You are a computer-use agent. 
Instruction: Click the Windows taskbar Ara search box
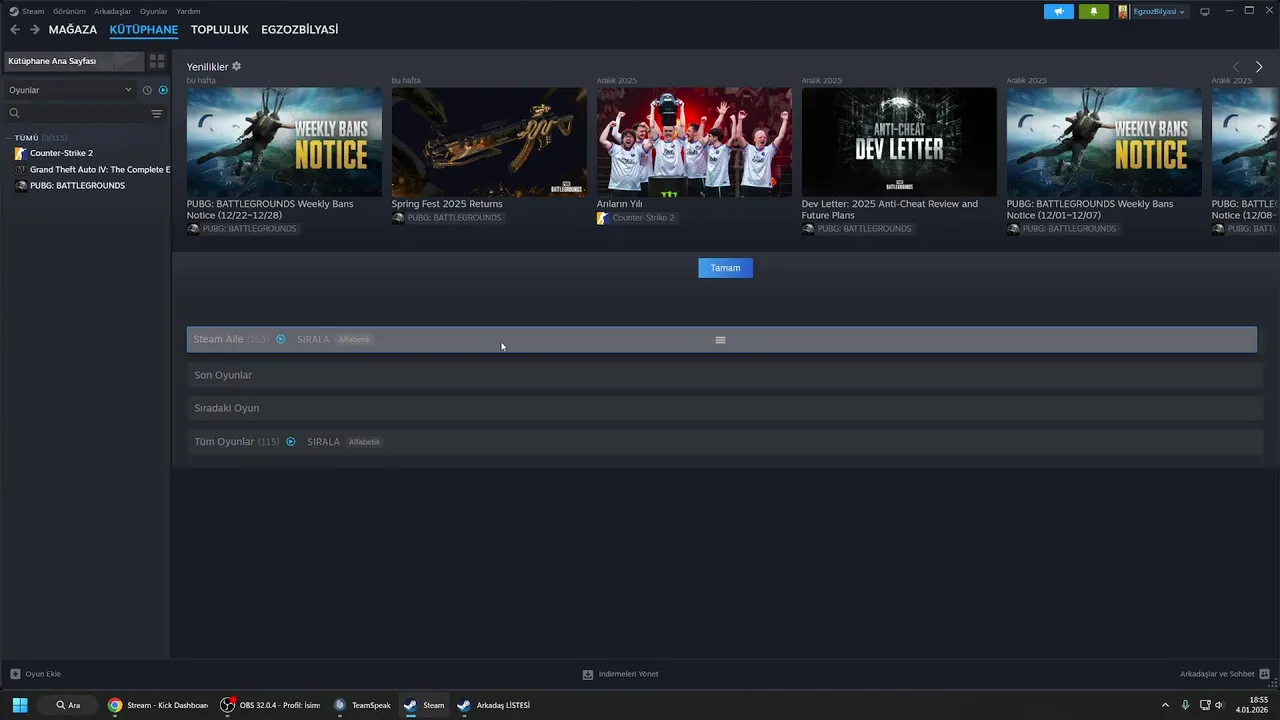[69, 705]
